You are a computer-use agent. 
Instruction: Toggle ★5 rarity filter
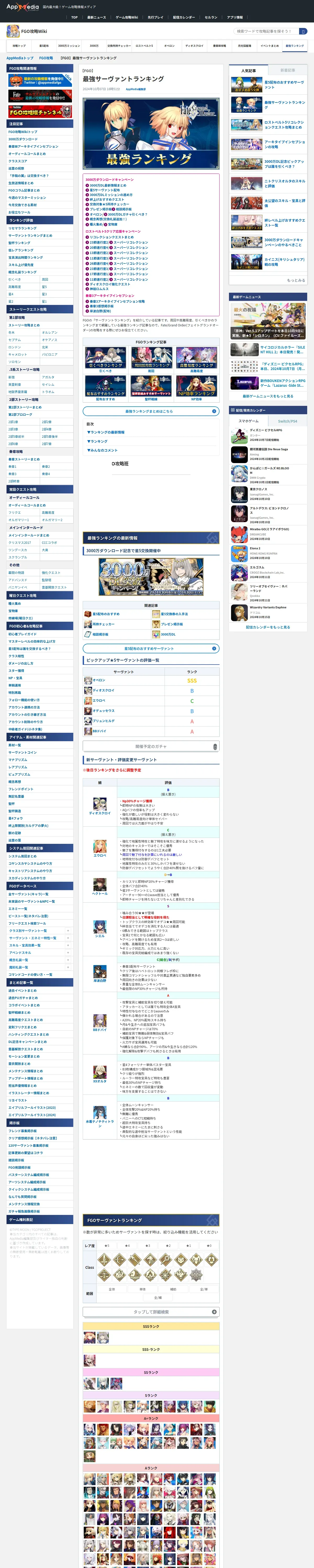tap(107, 1246)
